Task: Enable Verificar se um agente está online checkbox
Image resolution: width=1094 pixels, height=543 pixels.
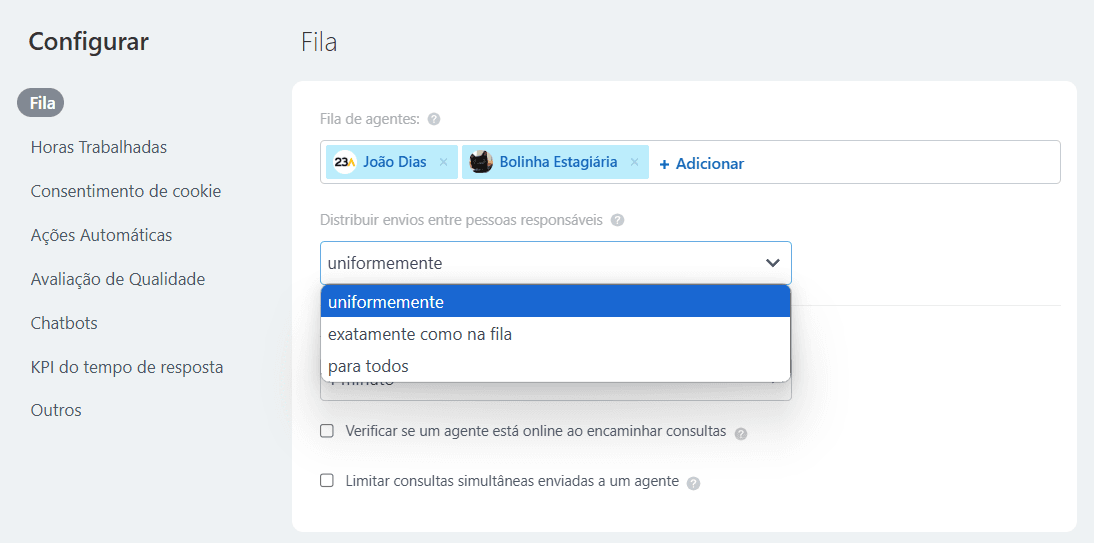Action: (327, 431)
